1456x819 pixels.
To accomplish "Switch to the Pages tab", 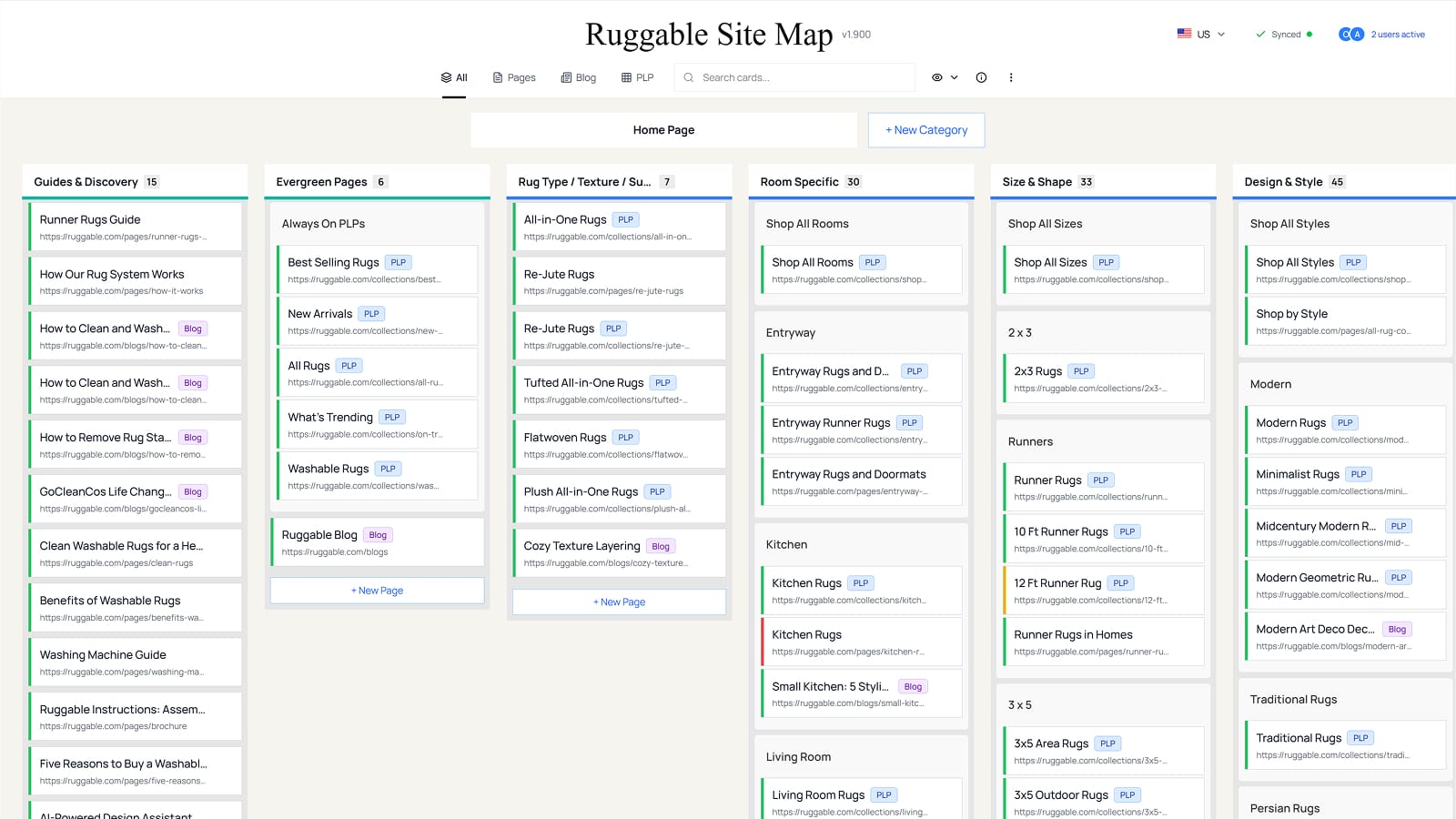I will [x=514, y=77].
